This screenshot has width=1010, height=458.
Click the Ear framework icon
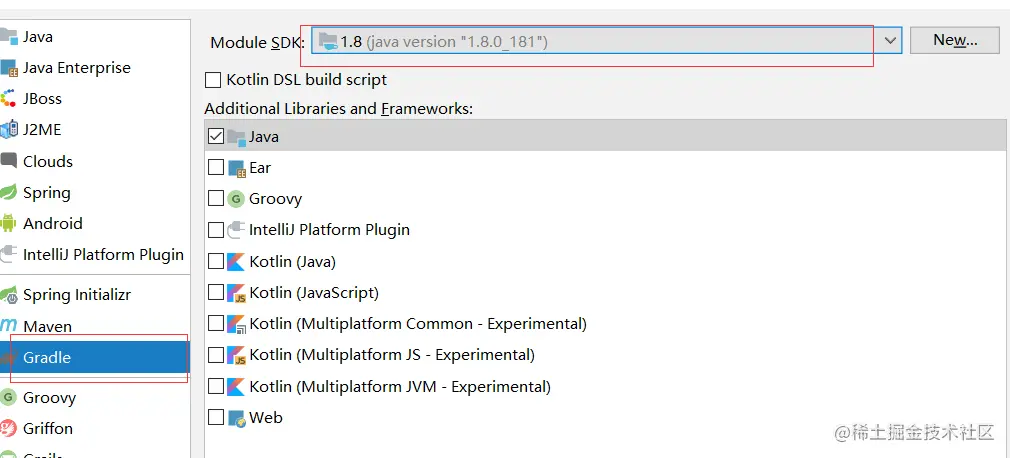(x=236, y=168)
